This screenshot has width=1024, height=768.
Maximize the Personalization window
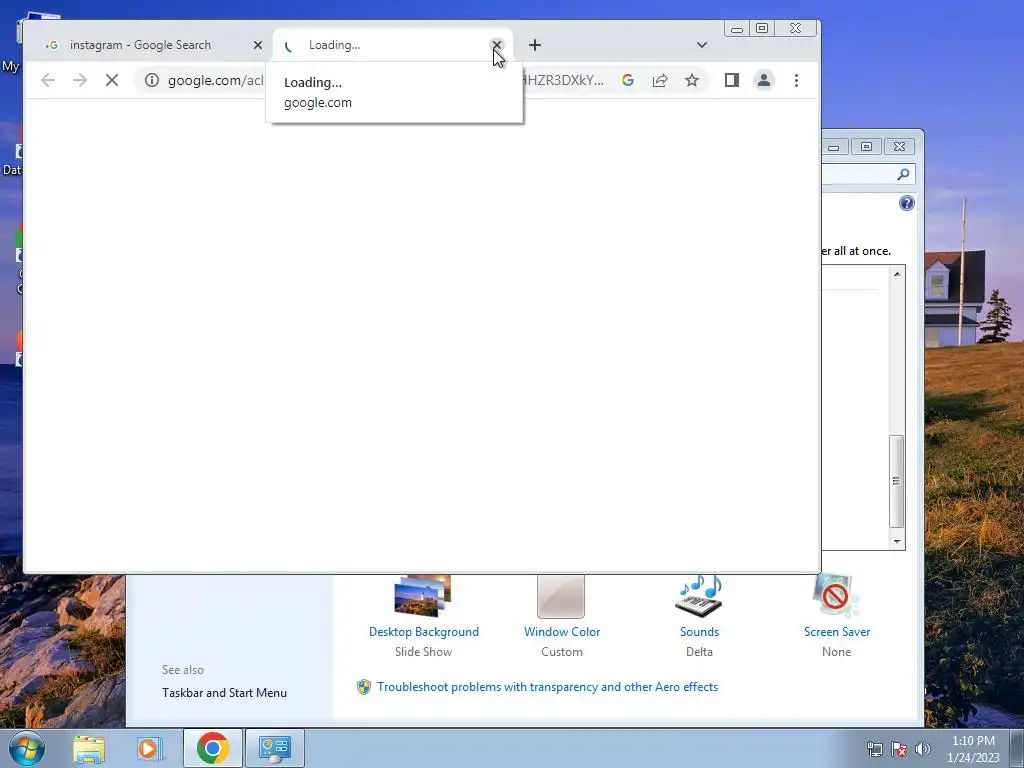tap(866, 147)
